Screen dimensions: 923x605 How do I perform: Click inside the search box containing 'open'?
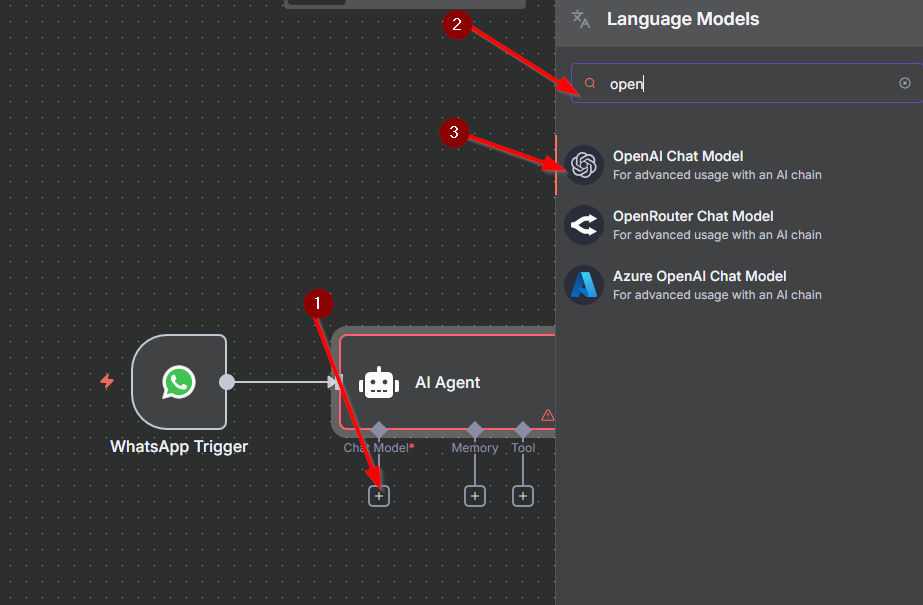click(x=746, y=83)
